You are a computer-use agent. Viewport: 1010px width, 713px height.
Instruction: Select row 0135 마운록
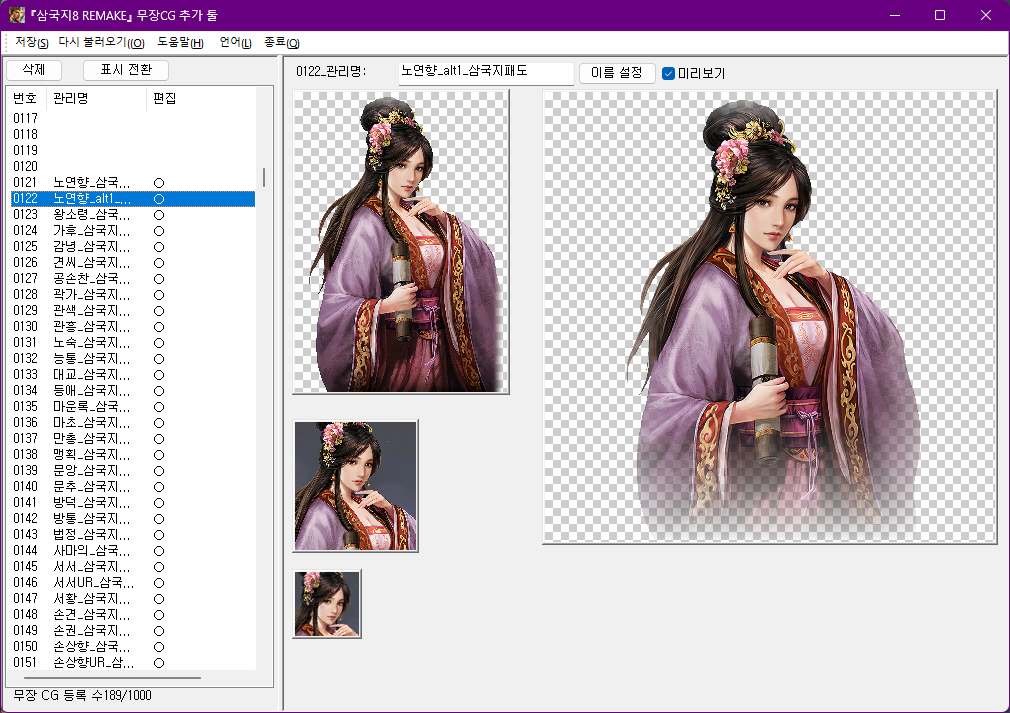point(133,407)
